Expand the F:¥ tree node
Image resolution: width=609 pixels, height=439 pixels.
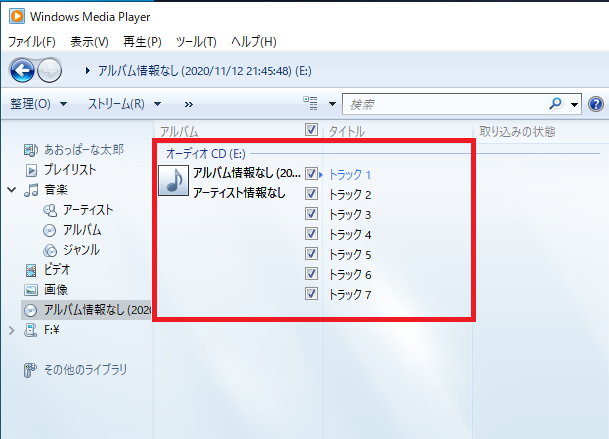12,330
